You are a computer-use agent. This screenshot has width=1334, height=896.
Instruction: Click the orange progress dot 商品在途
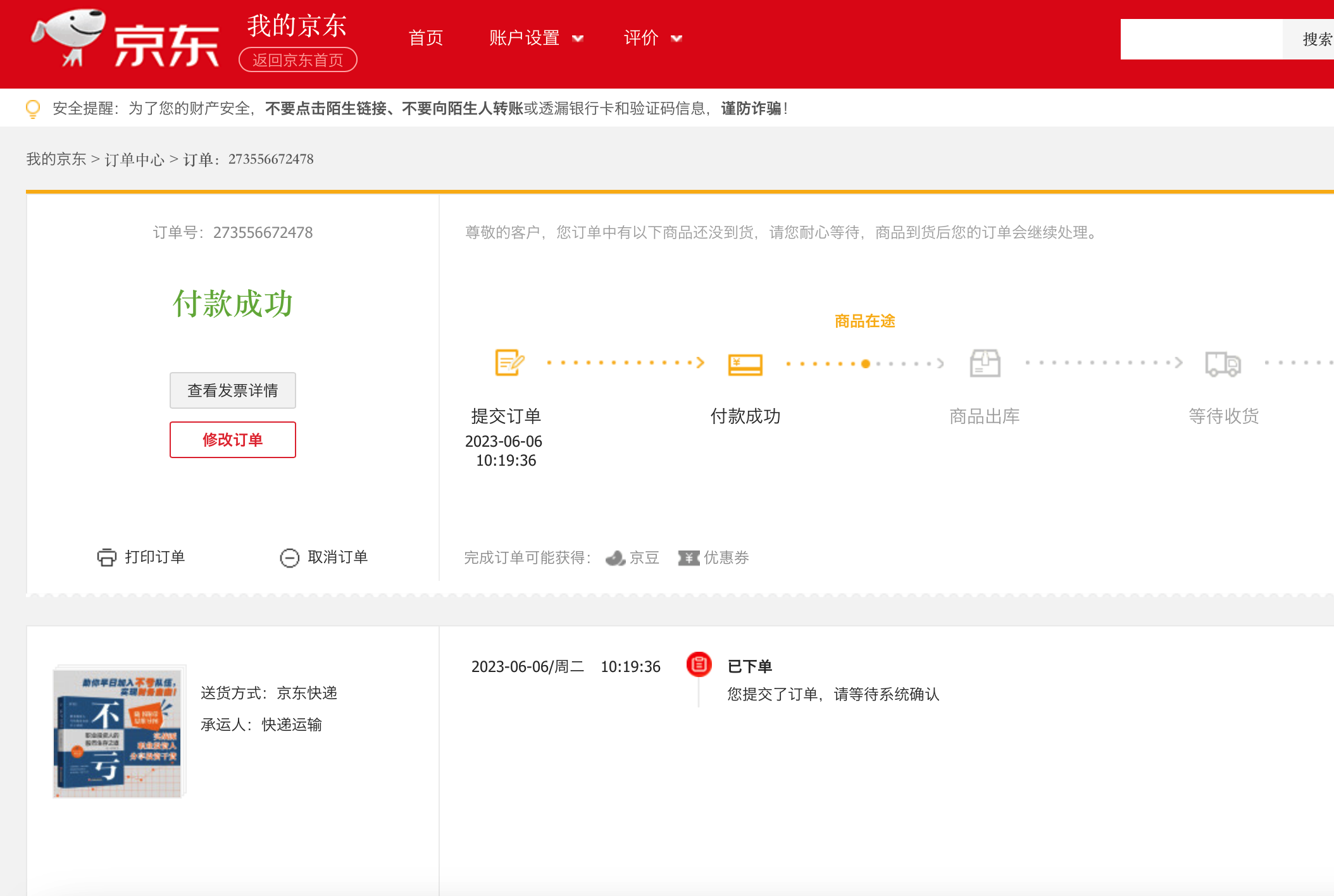[865, 364]
